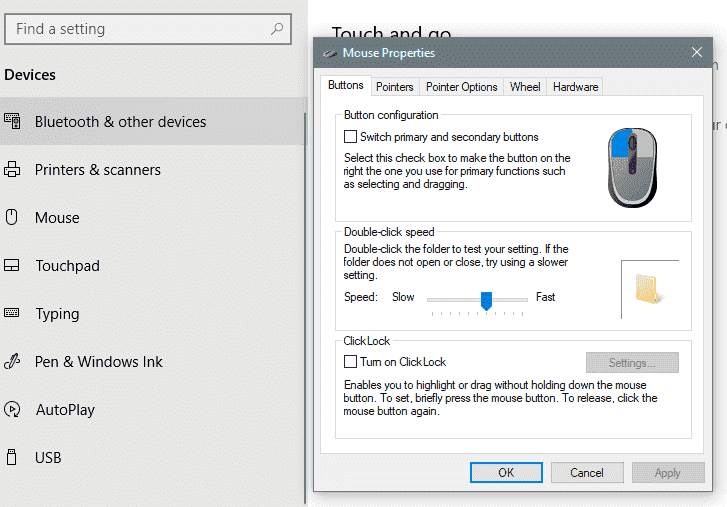Click the test folder icon for double-click speed
Screen dimensions: 727x507
[649, 289]
